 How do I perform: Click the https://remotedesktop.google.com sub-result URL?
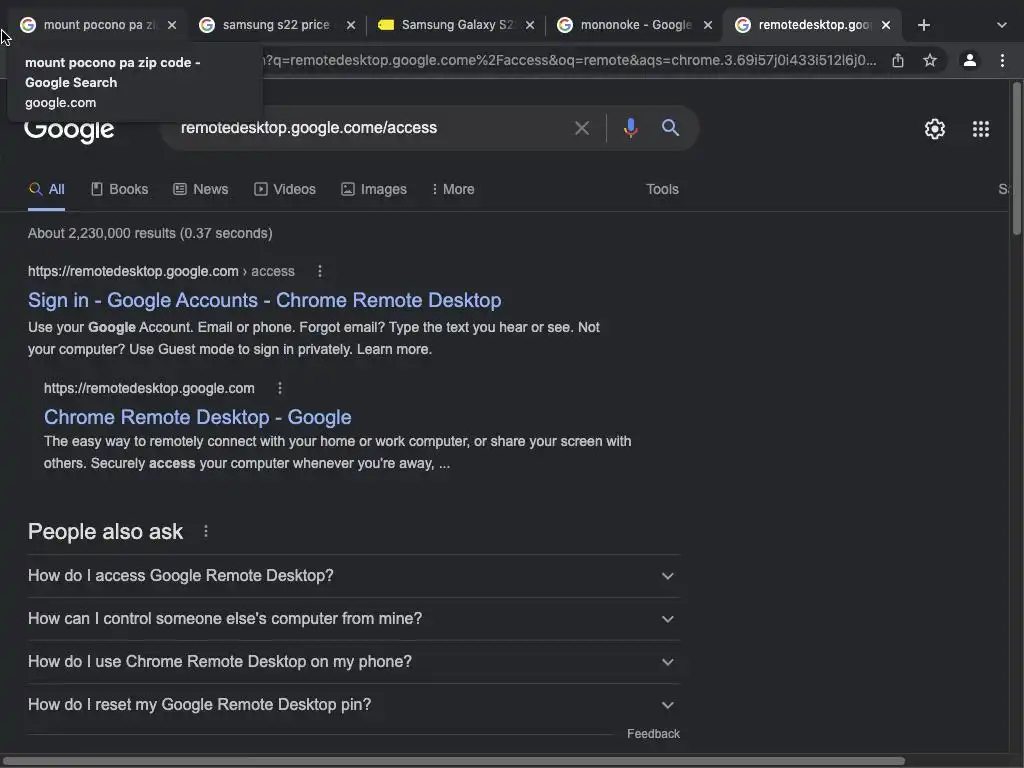pos(149,388)
